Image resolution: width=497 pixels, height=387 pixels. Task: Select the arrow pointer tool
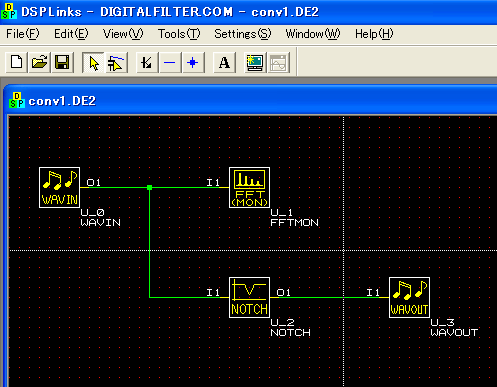pyautogui.click(x=93, y=62)
